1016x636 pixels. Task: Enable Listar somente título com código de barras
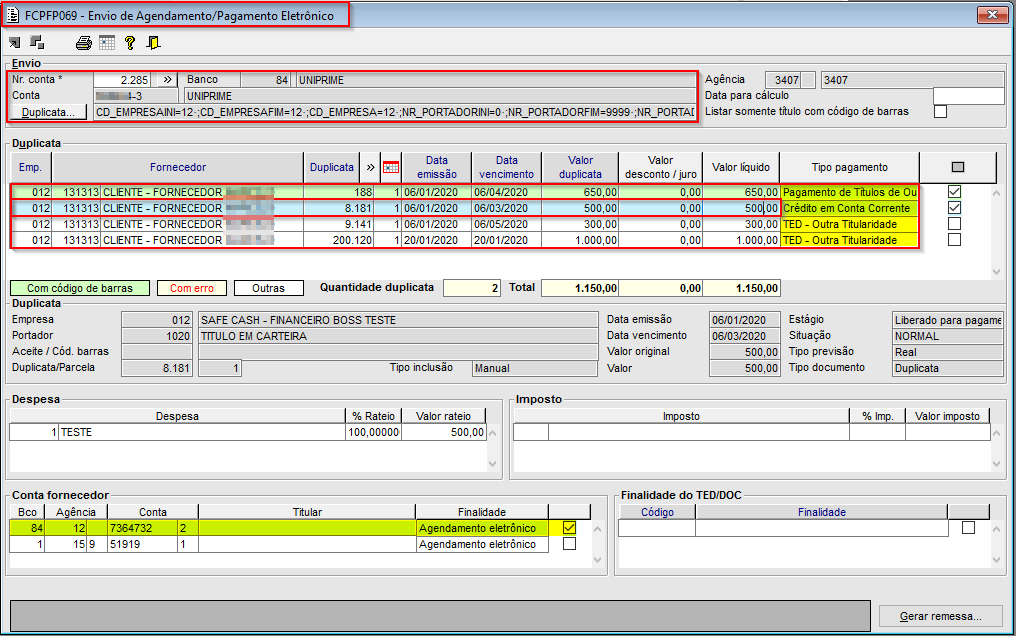(940, 112)
